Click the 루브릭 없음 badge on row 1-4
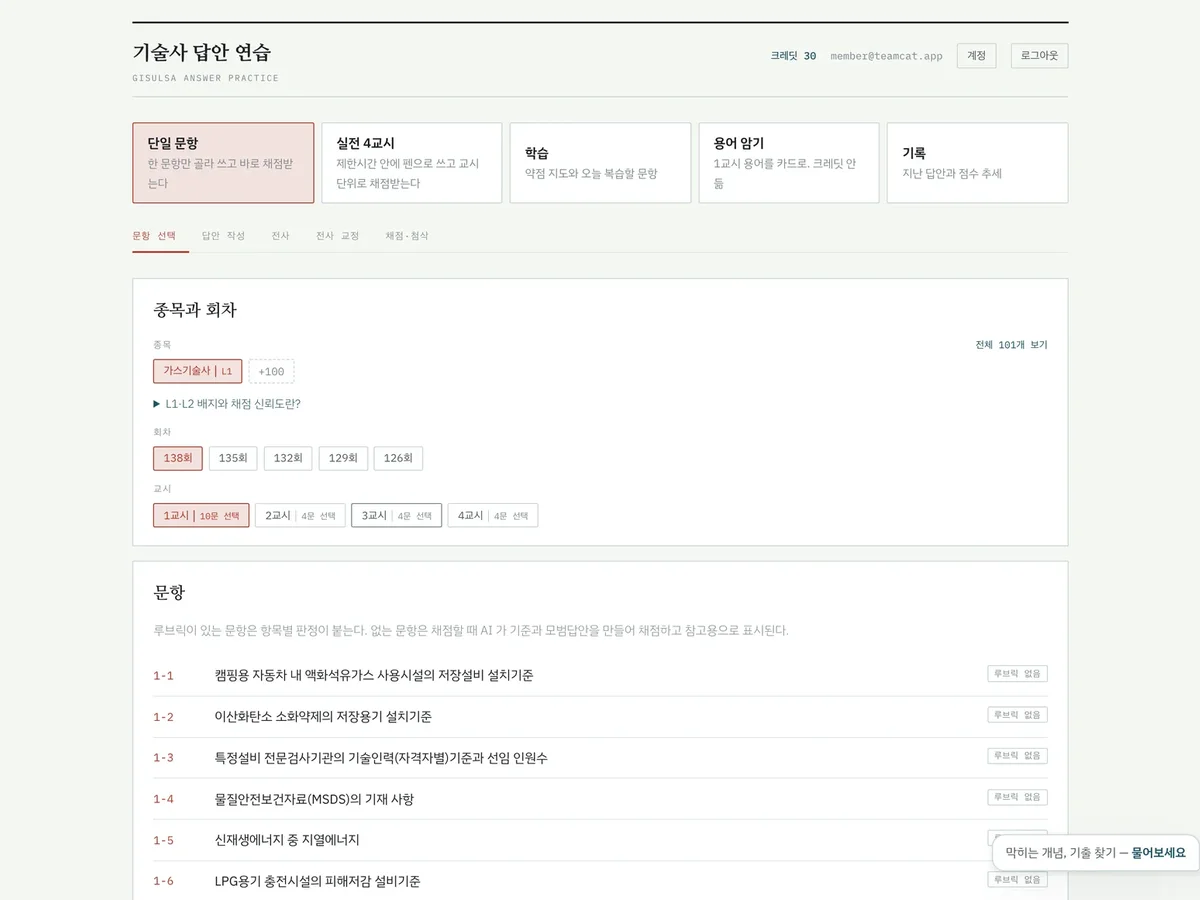The height and width of the screenshot is (900, 1200). (x=1018, y=797)
